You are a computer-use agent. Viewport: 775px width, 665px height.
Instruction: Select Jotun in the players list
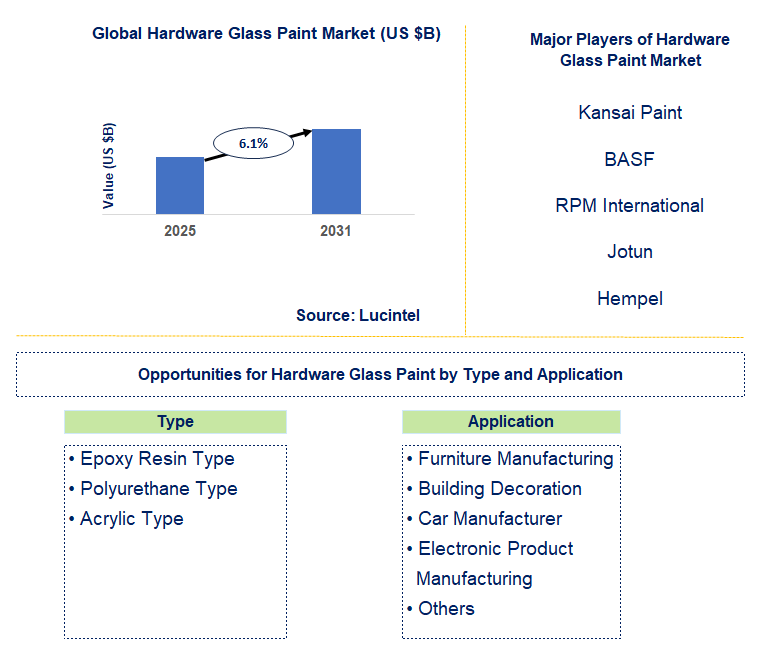point(630,252)
